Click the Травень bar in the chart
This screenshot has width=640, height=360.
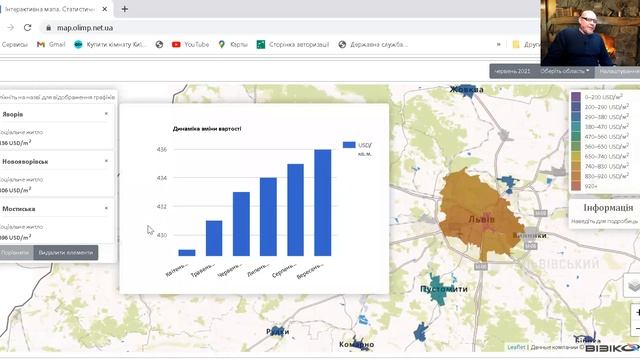click(x=214, y=238)
